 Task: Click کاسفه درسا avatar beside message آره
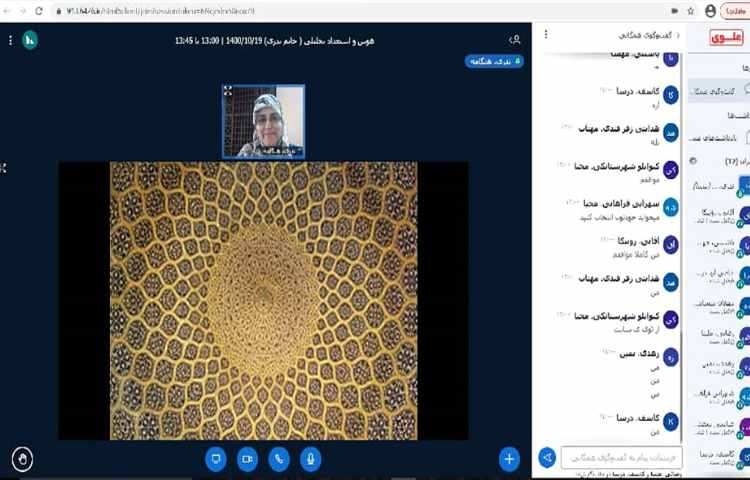(671, 95)
